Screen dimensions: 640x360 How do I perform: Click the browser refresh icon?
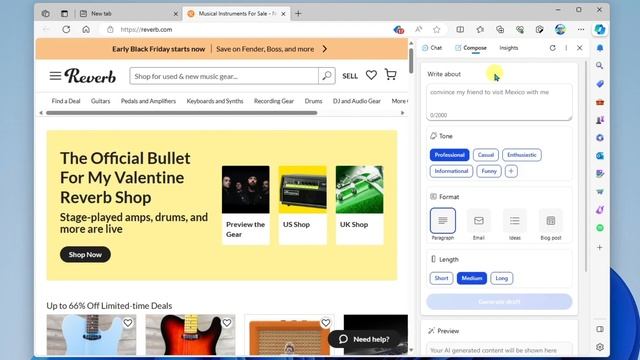point(66,29)
